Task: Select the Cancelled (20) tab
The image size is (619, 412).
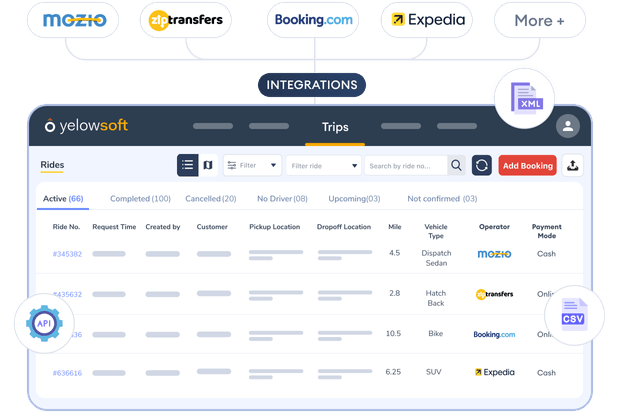Action: [x=211, y=199]
